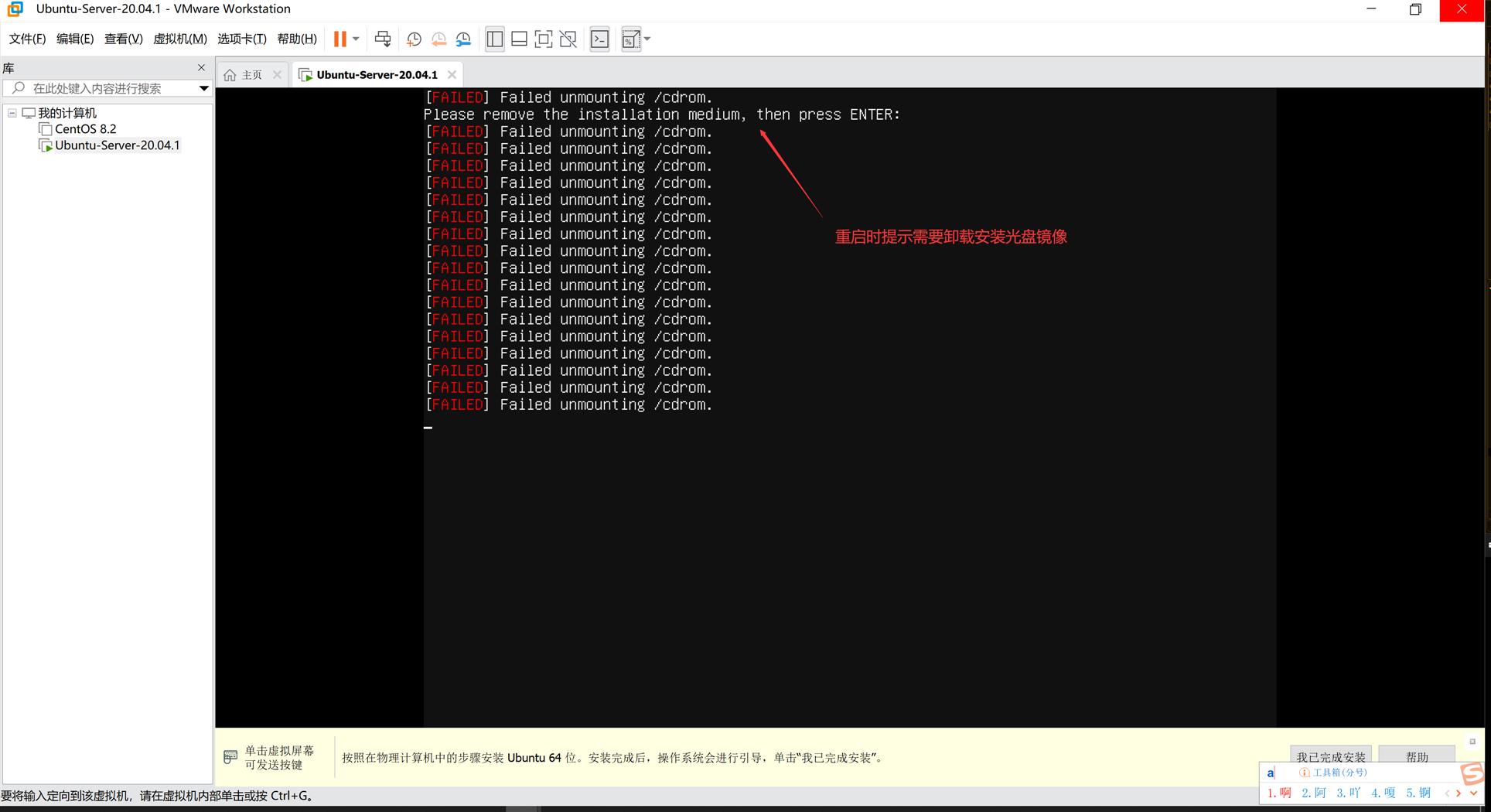Minimize the VMware Workstation window

1371,9
